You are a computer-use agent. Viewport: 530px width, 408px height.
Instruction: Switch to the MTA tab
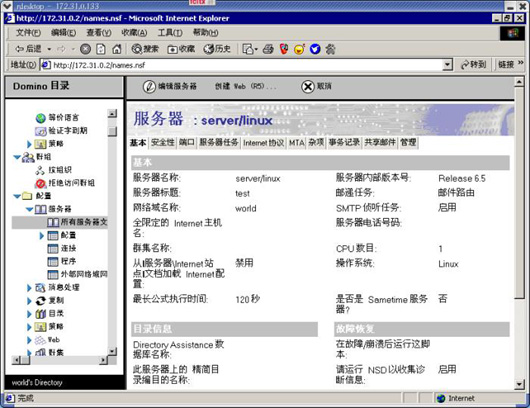(x=296, y=143)
